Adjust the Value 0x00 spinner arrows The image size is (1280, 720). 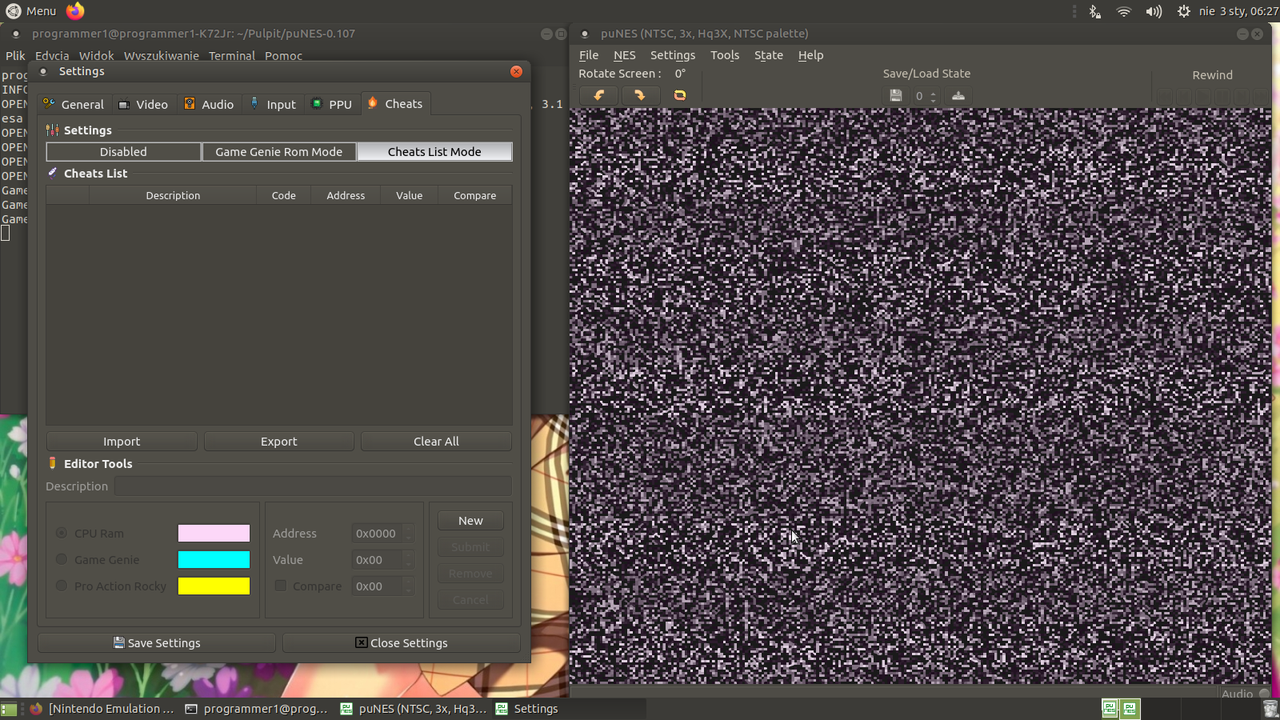pyautogui.click(x=409, y=560)
